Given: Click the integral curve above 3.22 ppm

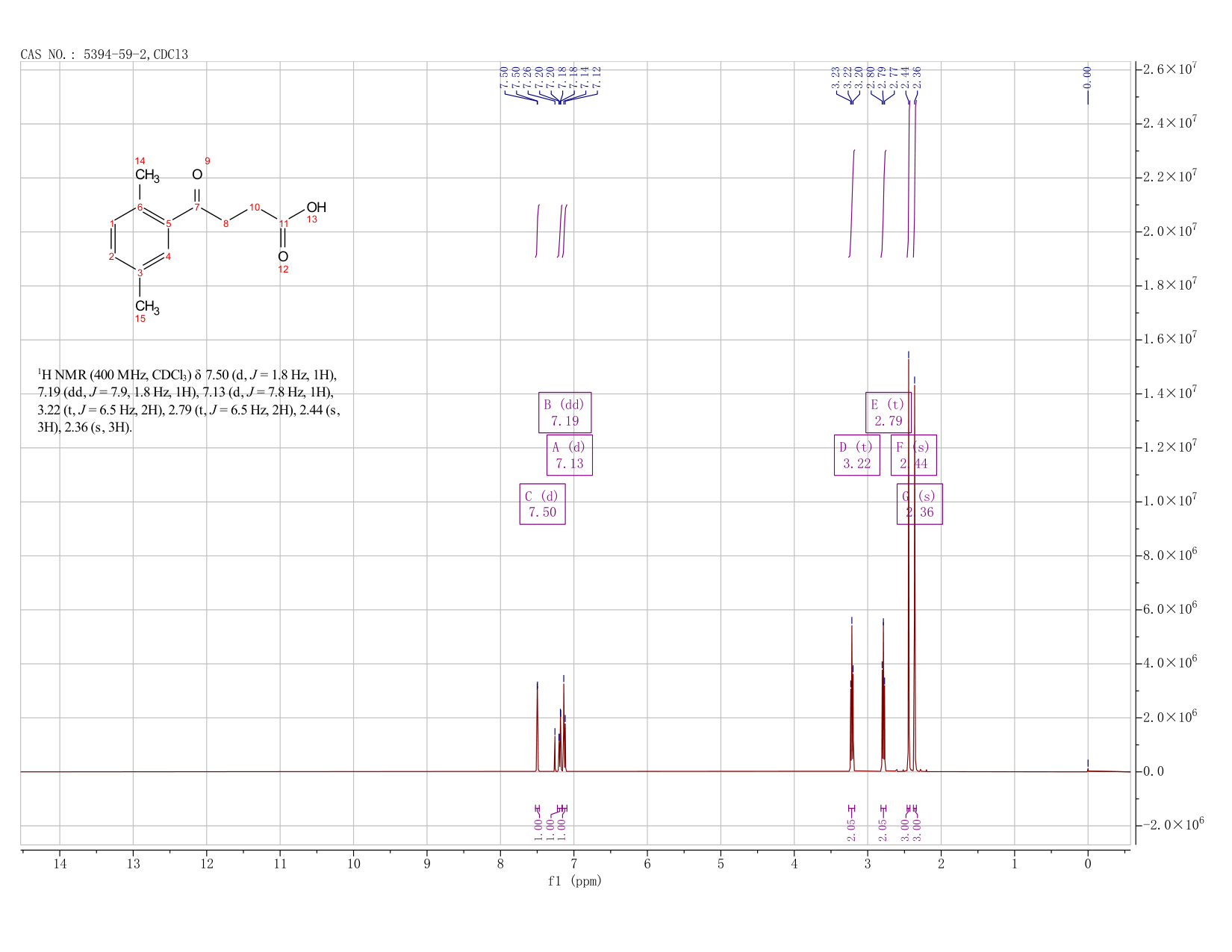Looking at the screenshot, I should (x=852, y=203).
